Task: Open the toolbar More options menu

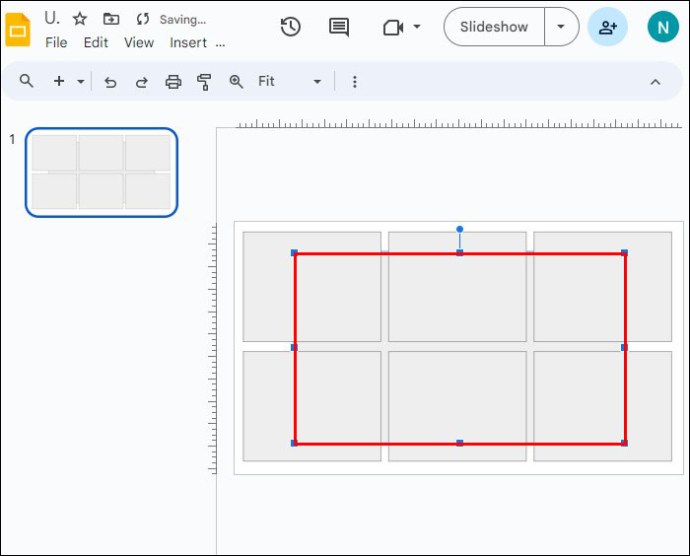Action: [x=355, y=81]
